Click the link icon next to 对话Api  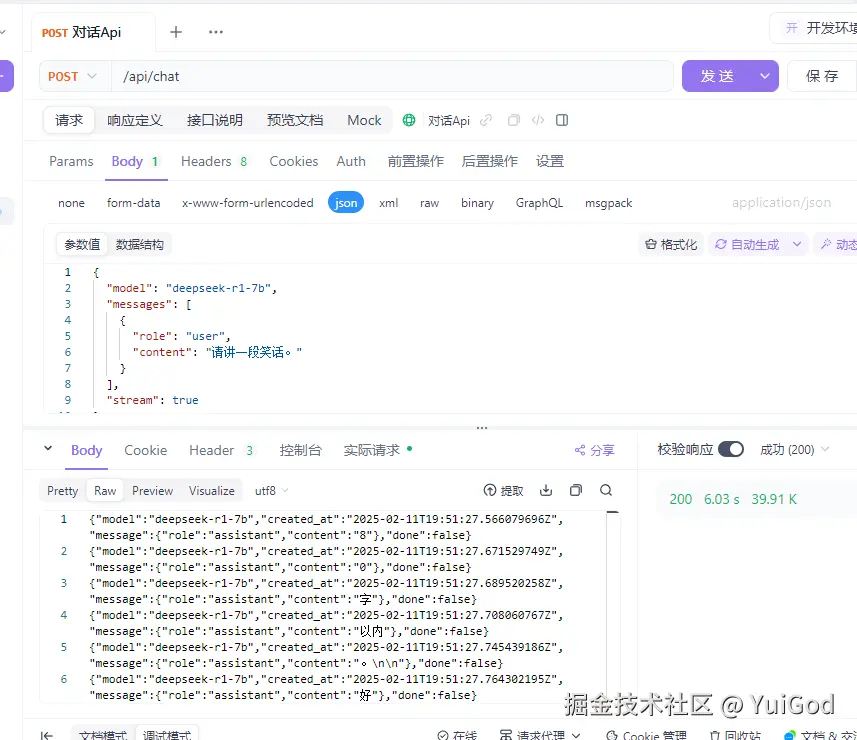click(x=486, y=120)
